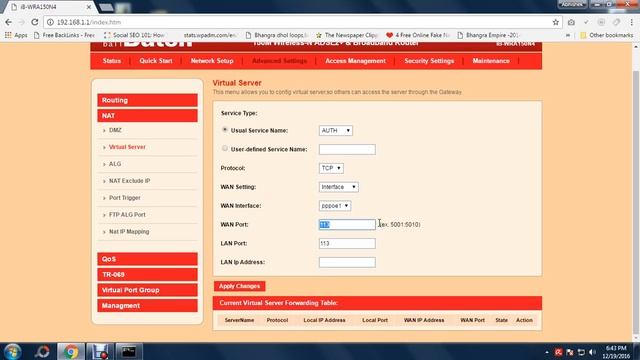640x360 pixels.
Task: Open the Port Trigger submenu link
Action: (124, 198)
